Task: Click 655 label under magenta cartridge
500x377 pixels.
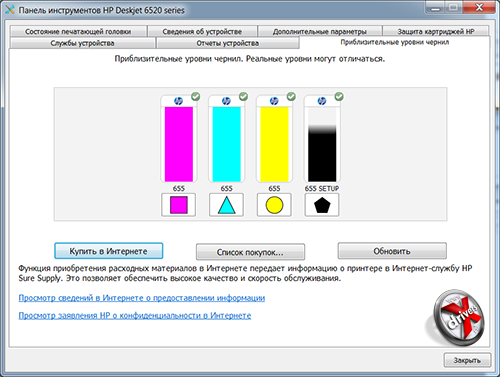Action: pos(179,189)
